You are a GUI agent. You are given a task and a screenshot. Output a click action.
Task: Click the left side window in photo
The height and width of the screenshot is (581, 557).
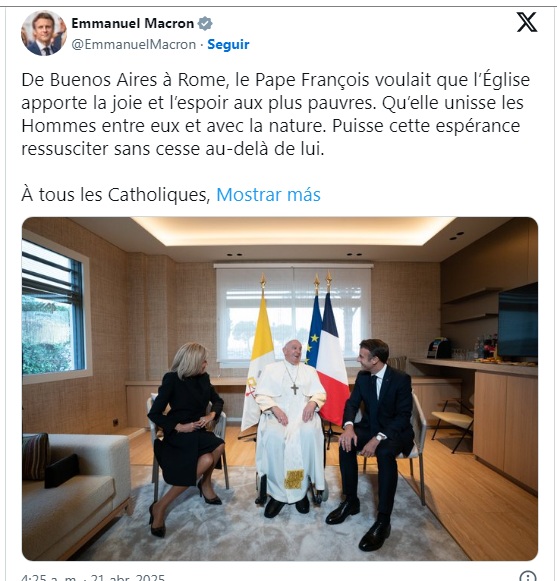pos(54,308)
